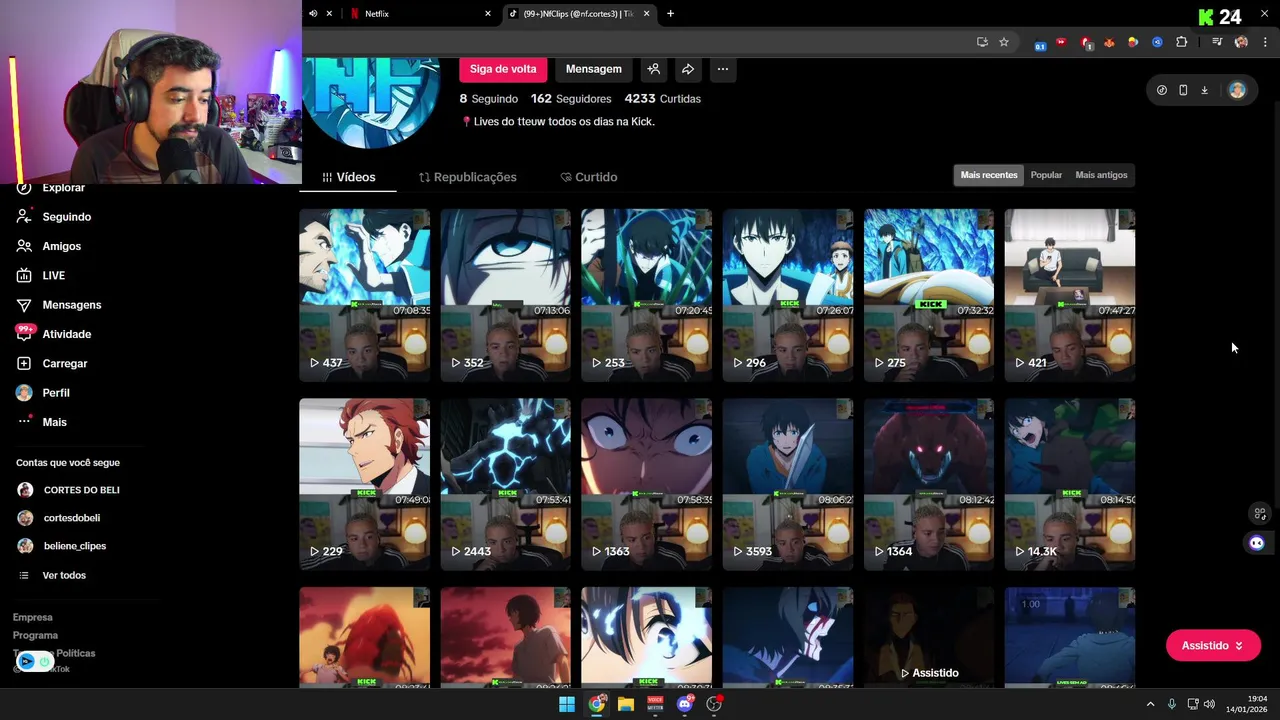The width and height of the screenshot is (1280, 720).
Task: Click the add friend icon beside Mensagem
Action: 653,69
